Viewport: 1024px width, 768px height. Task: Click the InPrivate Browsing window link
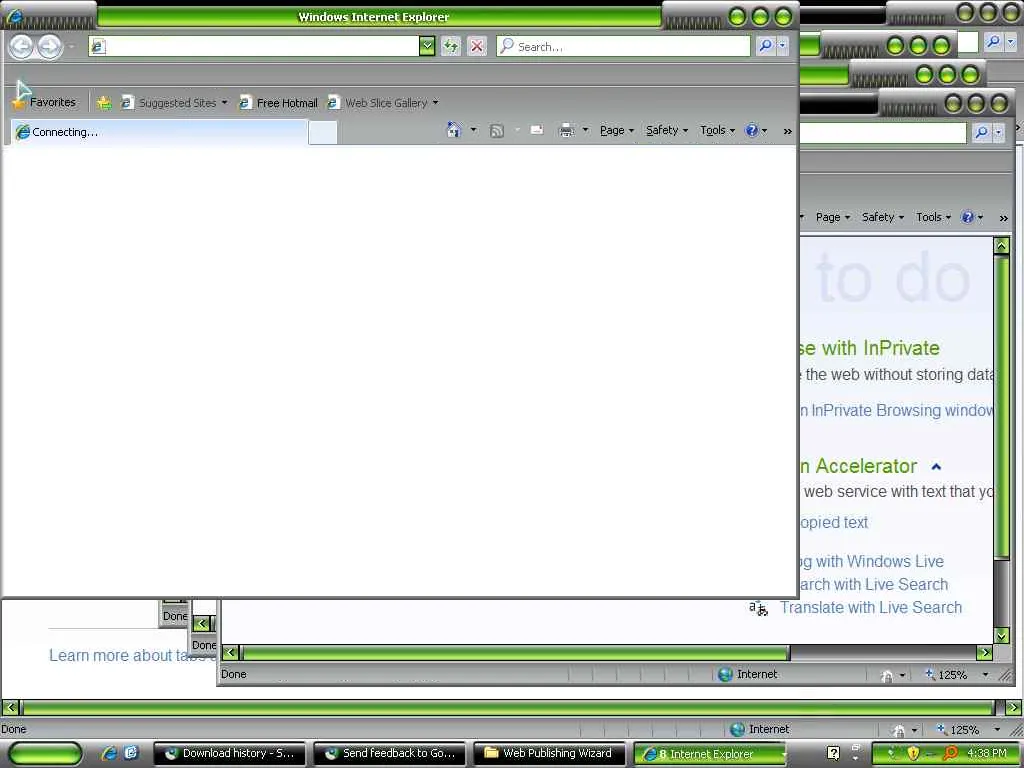[x=896, y=410]
